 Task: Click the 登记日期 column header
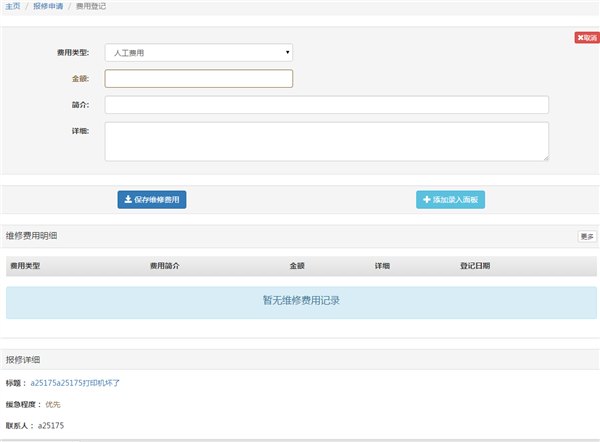(475, 266)
